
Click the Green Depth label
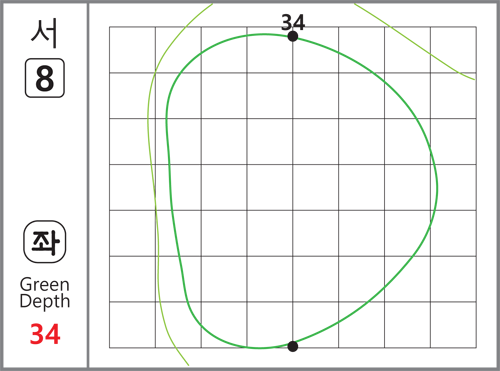[45, 293]
